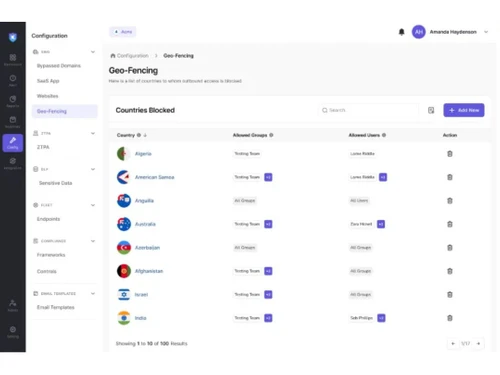Delete the American Samoa row

(450, 177)
